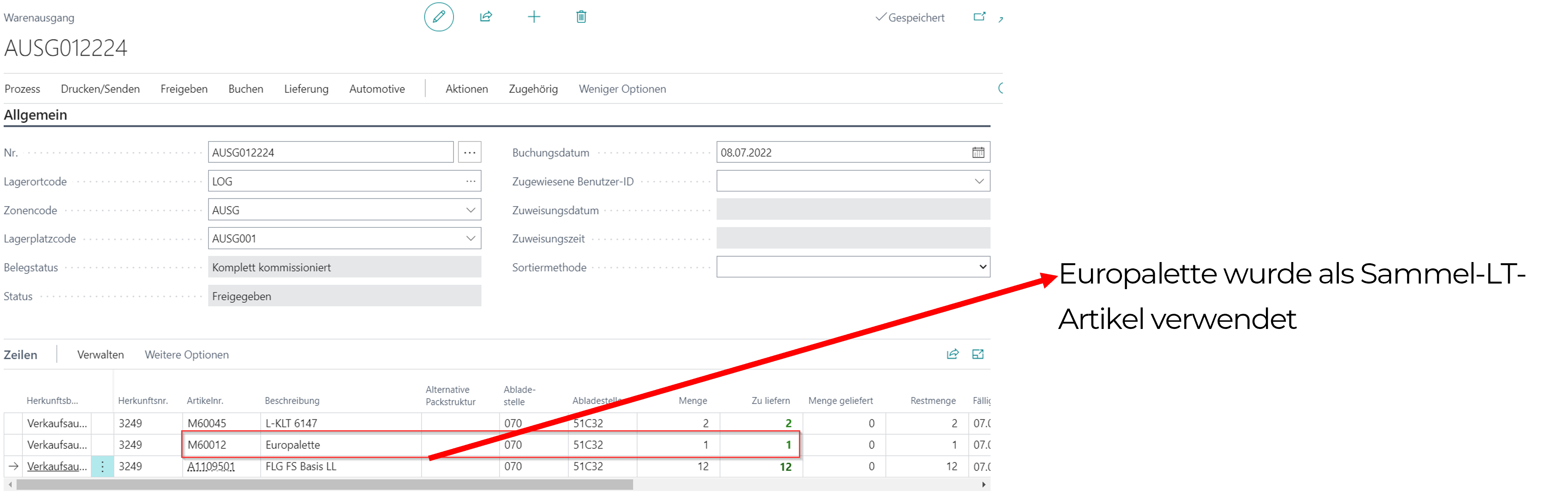Click Weniger Optionen link

(x=621, y=89)
